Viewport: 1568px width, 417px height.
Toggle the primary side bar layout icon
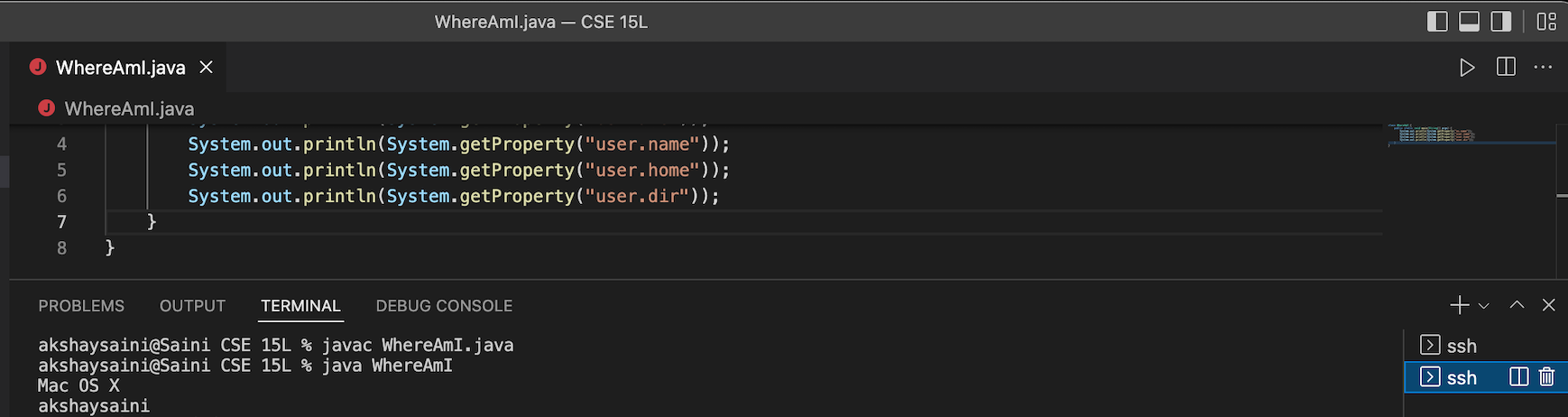pyautogui.click(x=1437, y=22)
